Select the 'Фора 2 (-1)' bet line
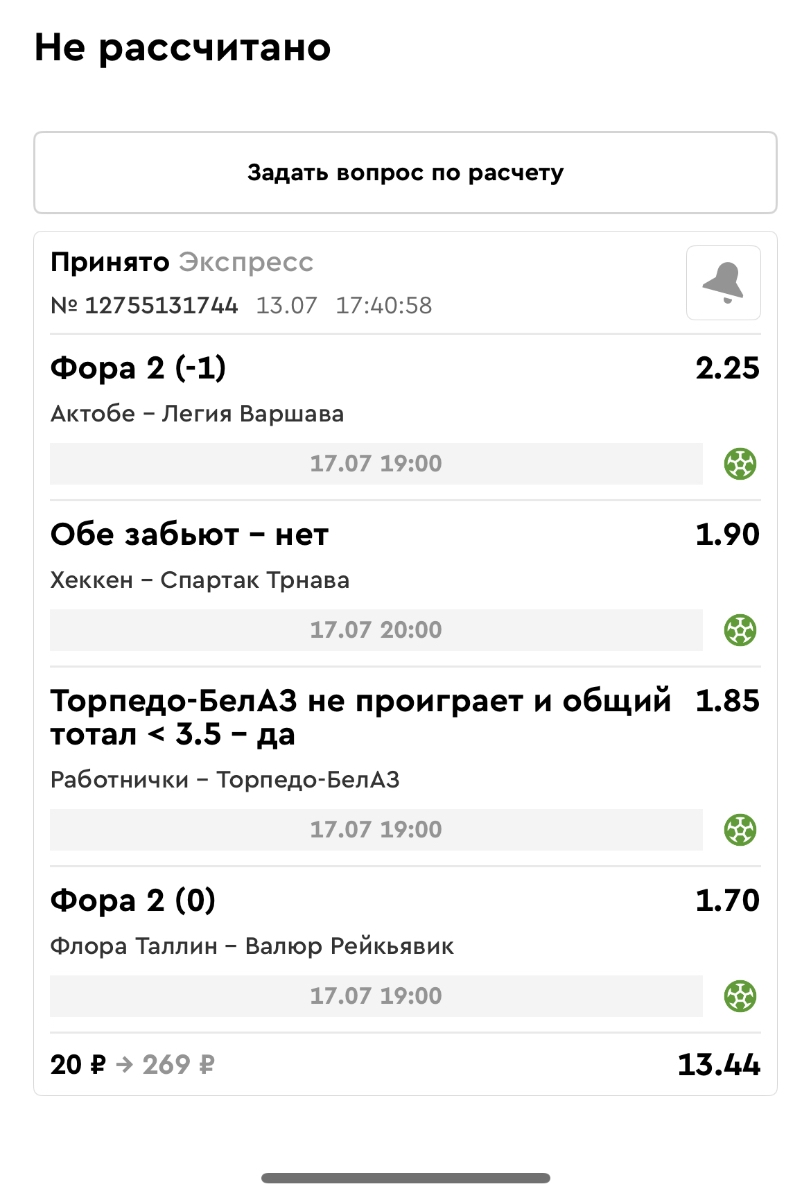The image size is (811, 1200). point(138,369)
